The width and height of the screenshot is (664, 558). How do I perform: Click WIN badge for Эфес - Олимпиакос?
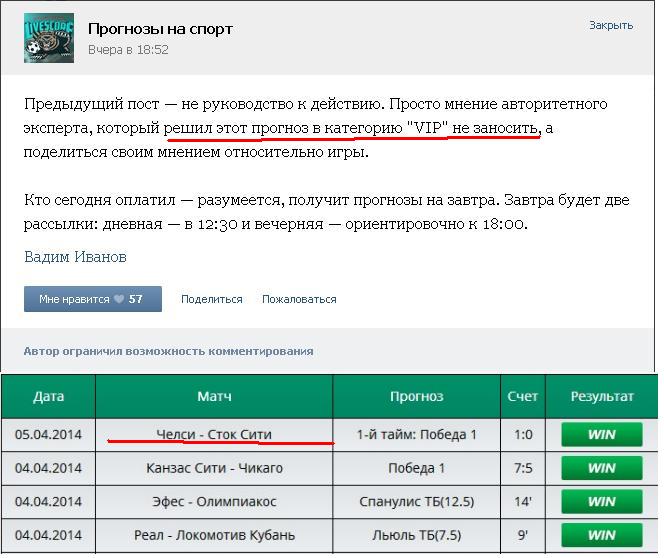point(602,501)
